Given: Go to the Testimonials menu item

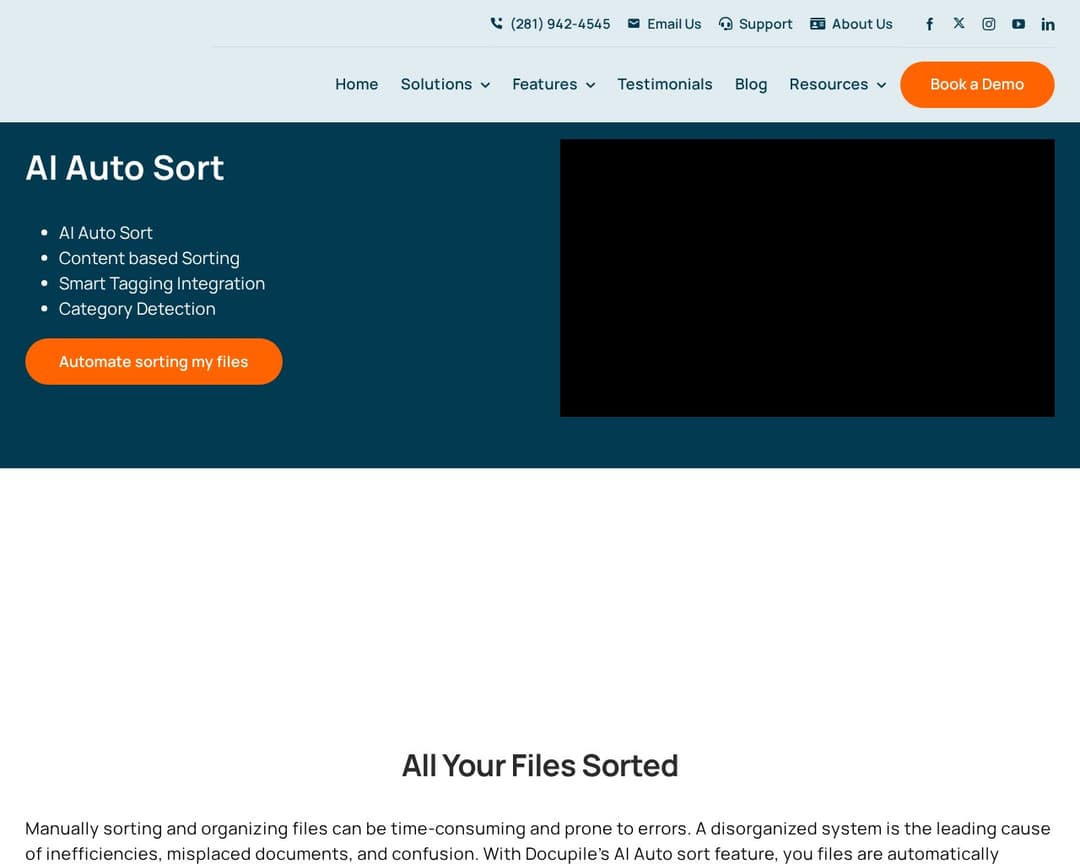Looking at the screenshot, I should pos(665,84).
